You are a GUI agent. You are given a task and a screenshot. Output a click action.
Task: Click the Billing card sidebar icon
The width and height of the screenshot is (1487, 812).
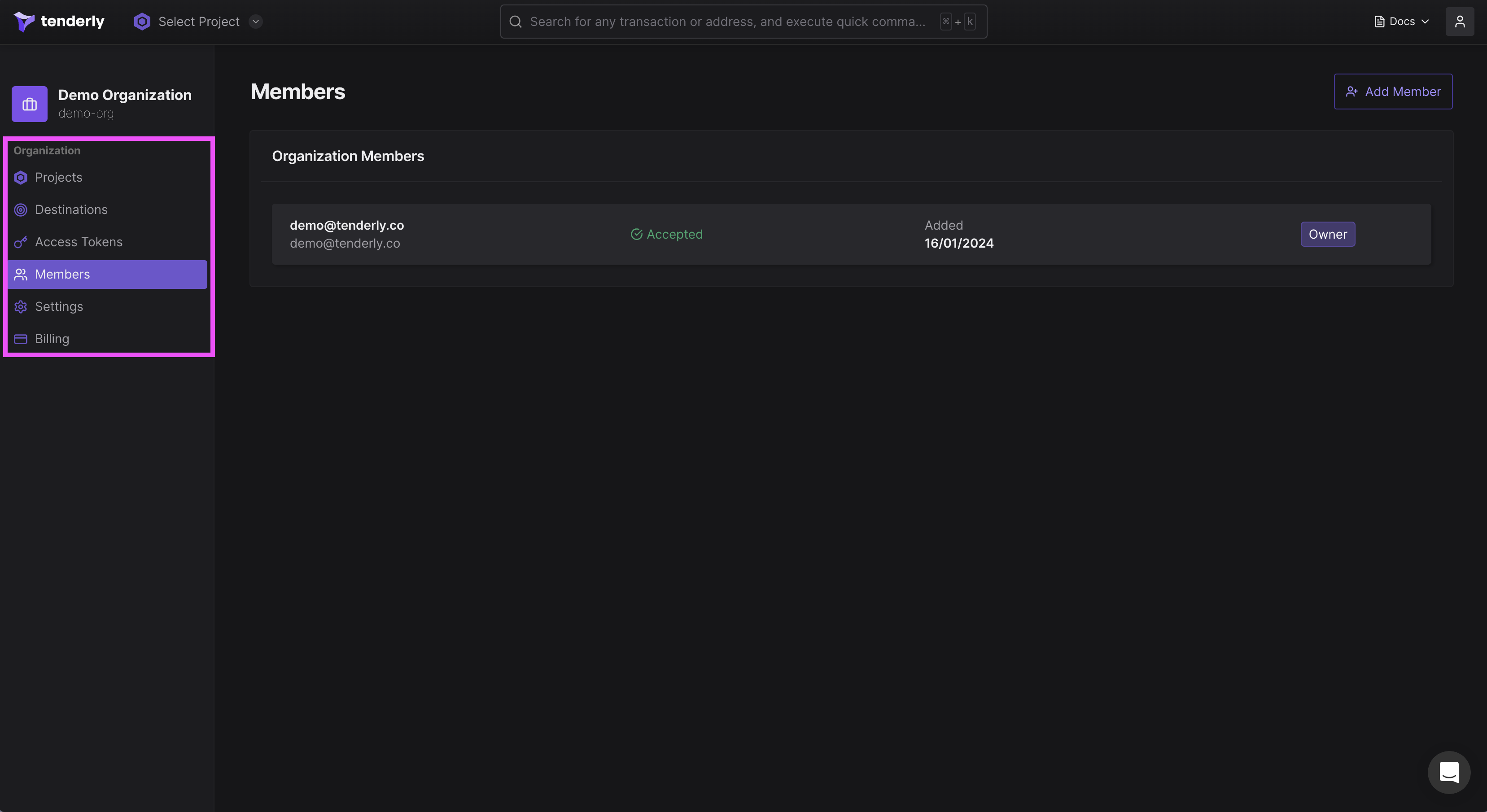(x=21, y=339)
